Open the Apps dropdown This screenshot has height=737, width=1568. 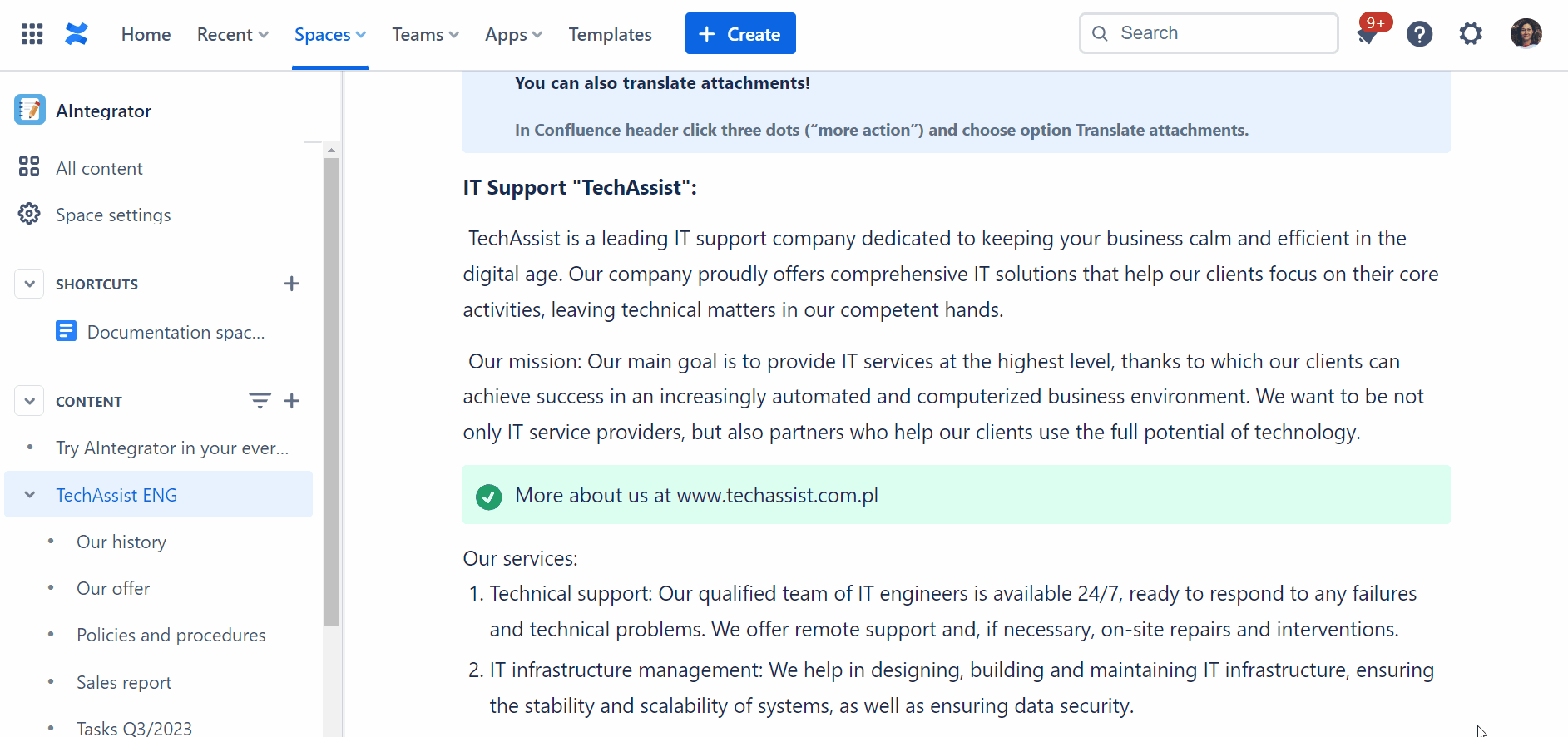[x=514, y=34]
